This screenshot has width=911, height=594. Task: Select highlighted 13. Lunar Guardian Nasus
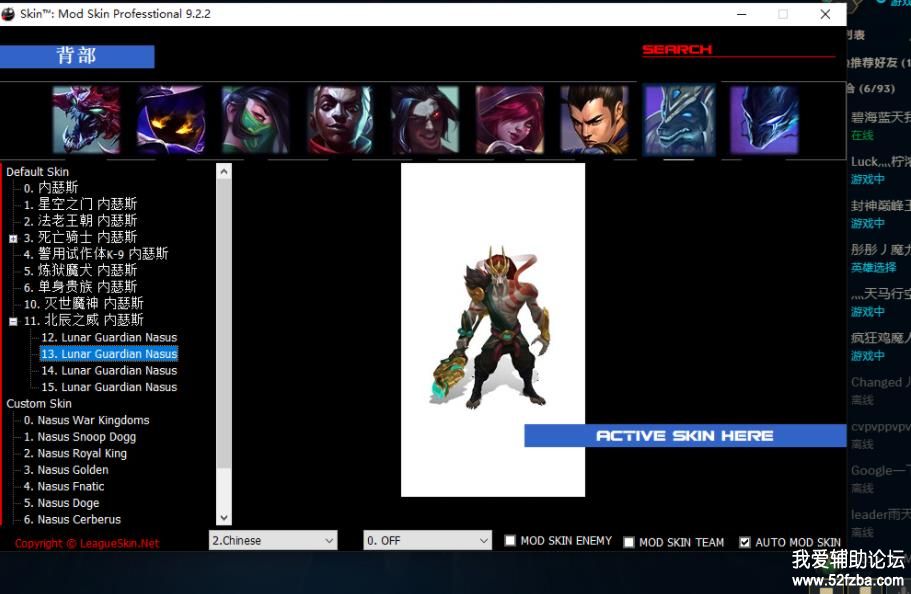pyautogui.click(x=109, y=354)
